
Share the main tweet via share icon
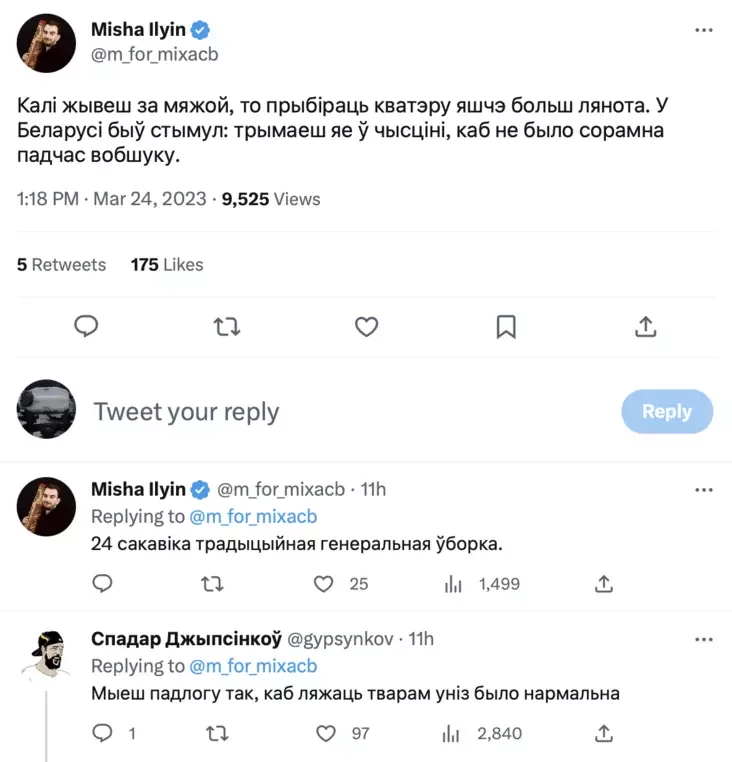[646, 326]
